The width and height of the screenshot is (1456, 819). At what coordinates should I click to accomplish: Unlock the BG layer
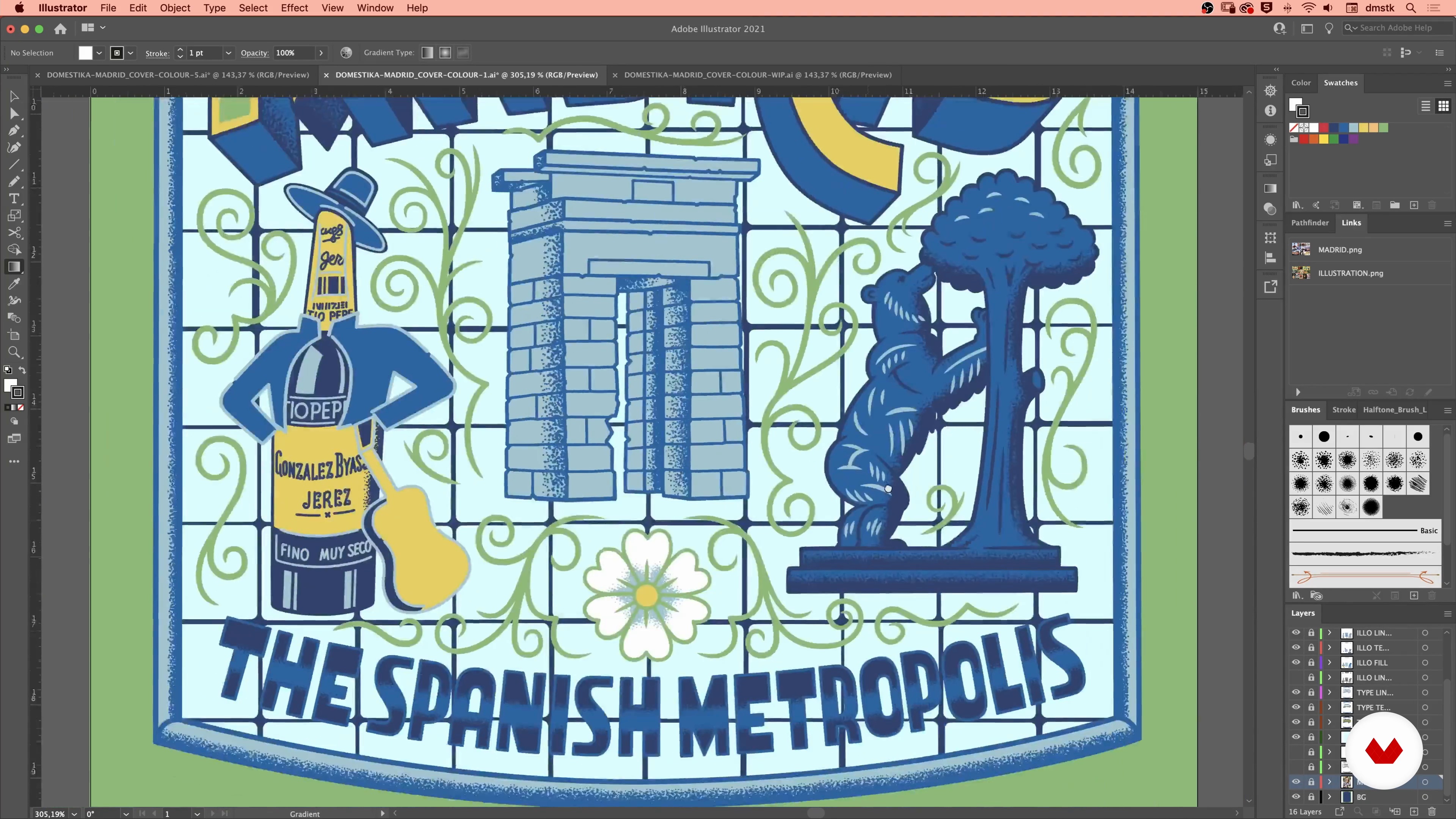click(x=1311, y=797)
